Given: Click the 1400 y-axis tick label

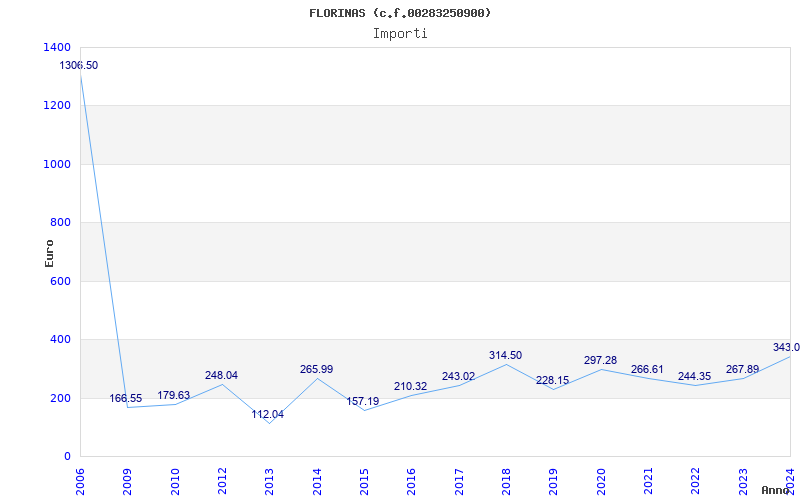Looking at the screenshot, I should pyautogui.click(x=58, y=47).
